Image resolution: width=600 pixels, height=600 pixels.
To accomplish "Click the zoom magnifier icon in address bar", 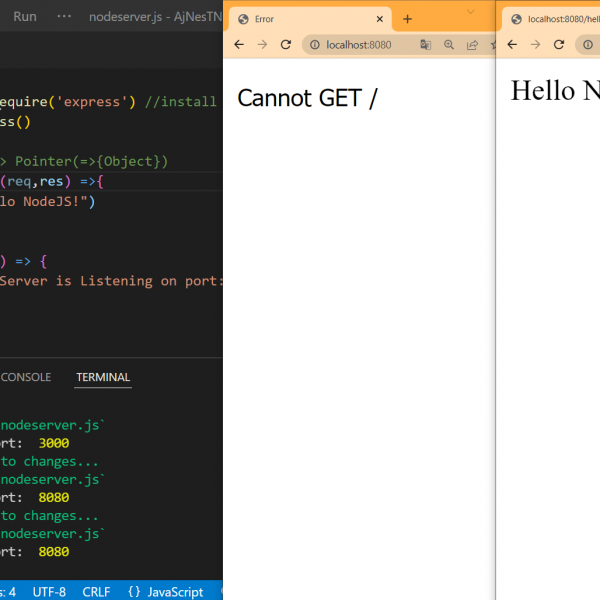I will click(449, 45).
